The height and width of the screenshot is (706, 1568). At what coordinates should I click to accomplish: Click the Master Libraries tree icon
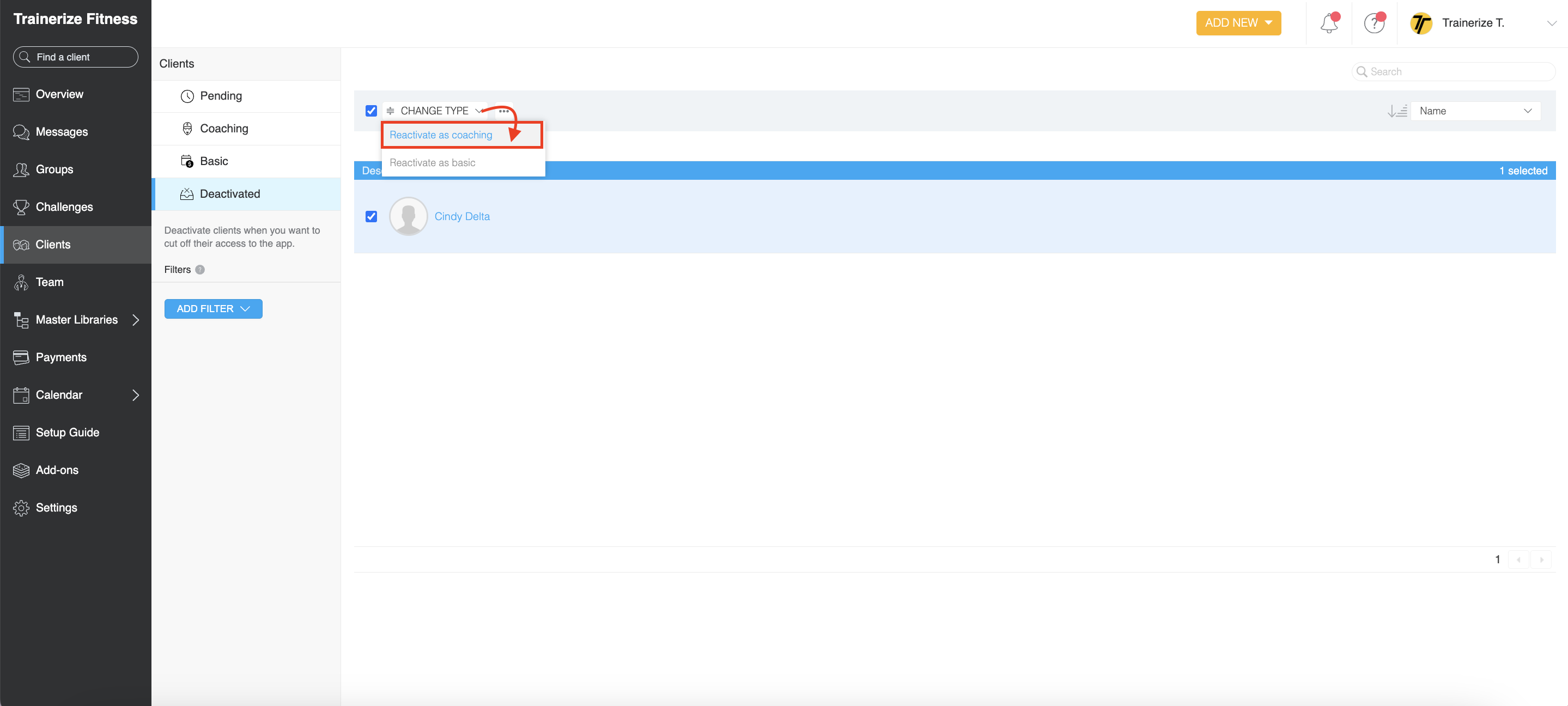point(21,320)
